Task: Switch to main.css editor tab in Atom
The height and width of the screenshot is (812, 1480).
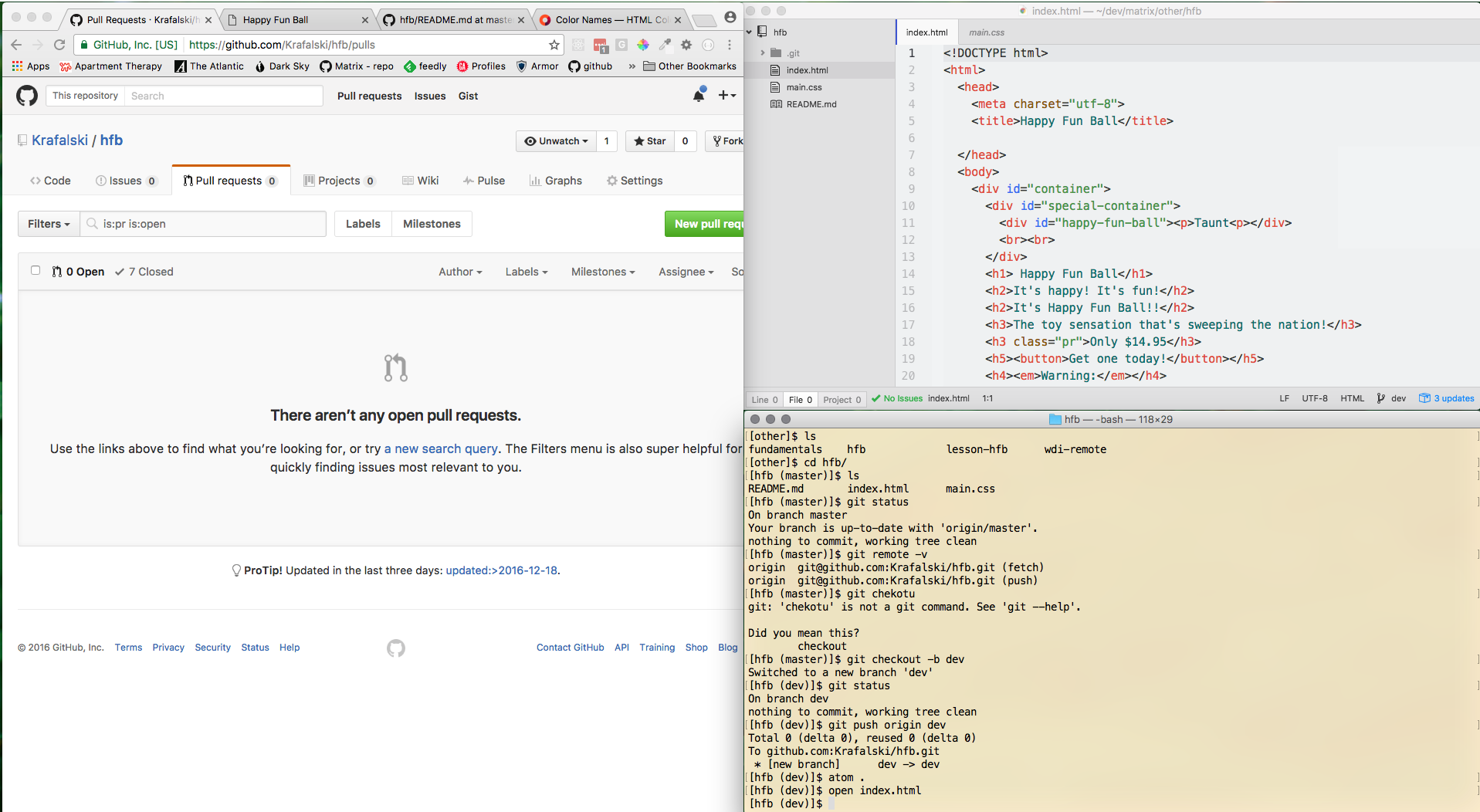Action: click(x=987, y=32)
